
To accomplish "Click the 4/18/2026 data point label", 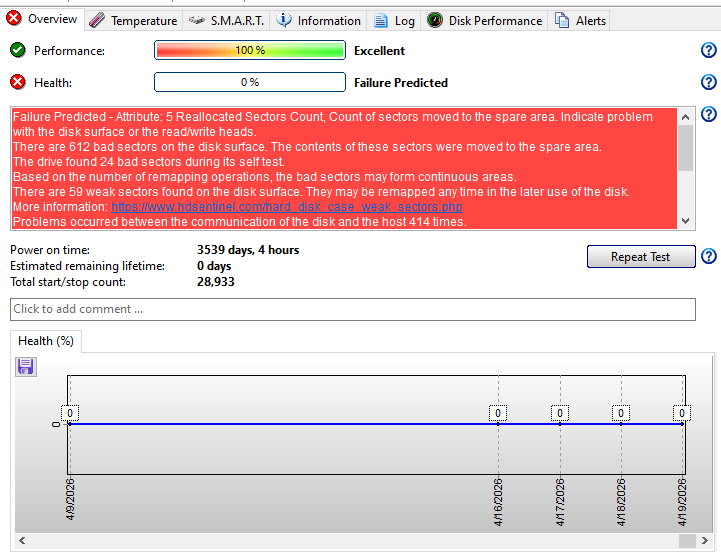I will point(621,413).
